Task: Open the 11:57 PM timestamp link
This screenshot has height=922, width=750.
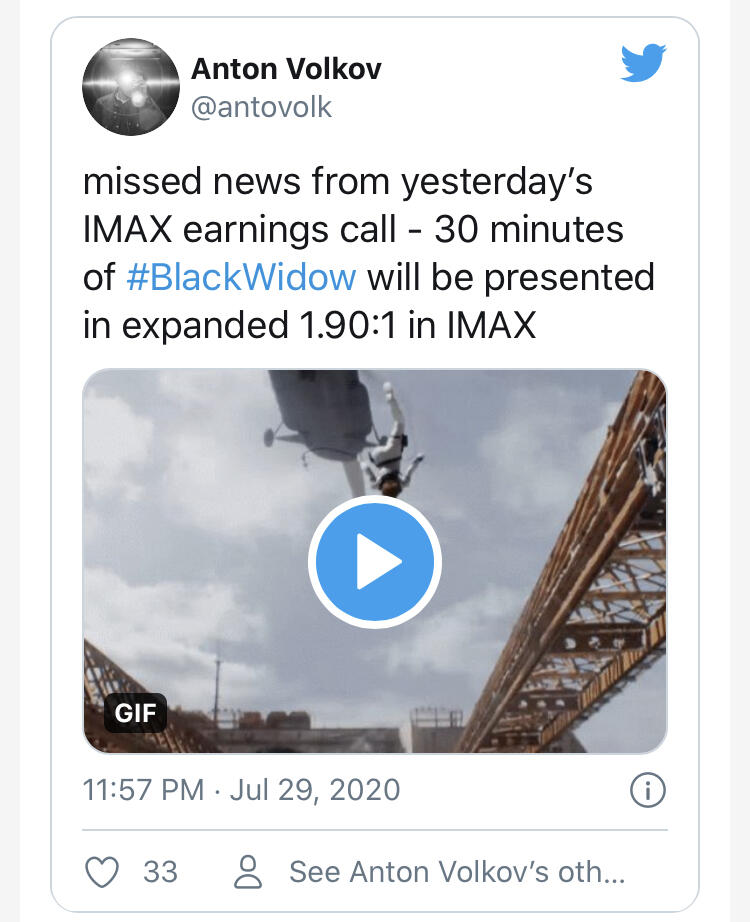Action: pos(144,789)
